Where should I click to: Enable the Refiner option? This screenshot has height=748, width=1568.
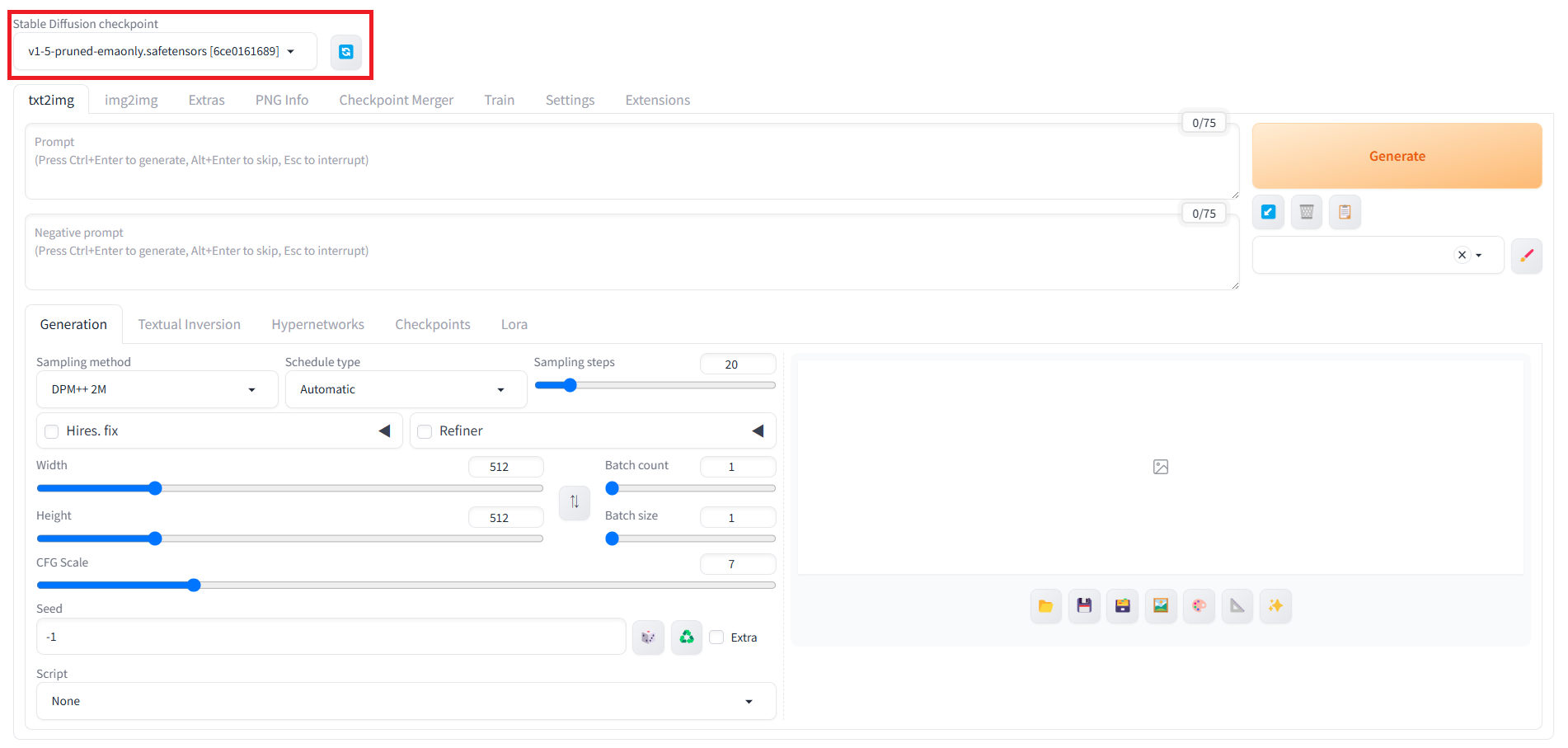[424, 430]
